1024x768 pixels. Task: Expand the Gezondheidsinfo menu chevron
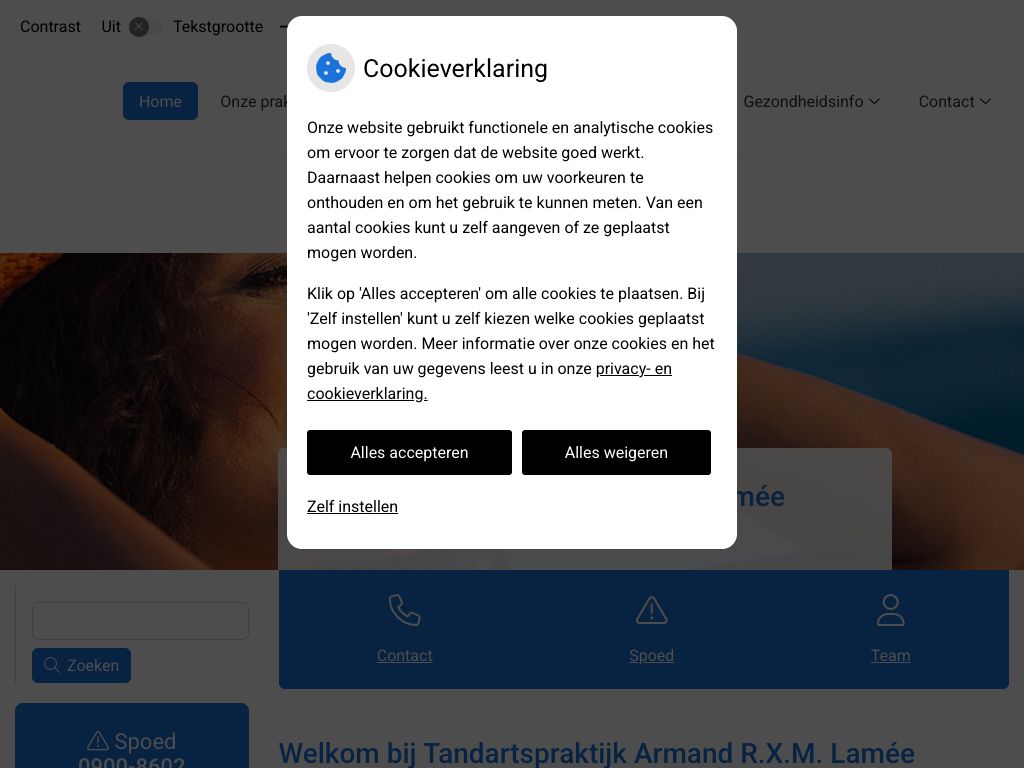click(x=874, y=101)
